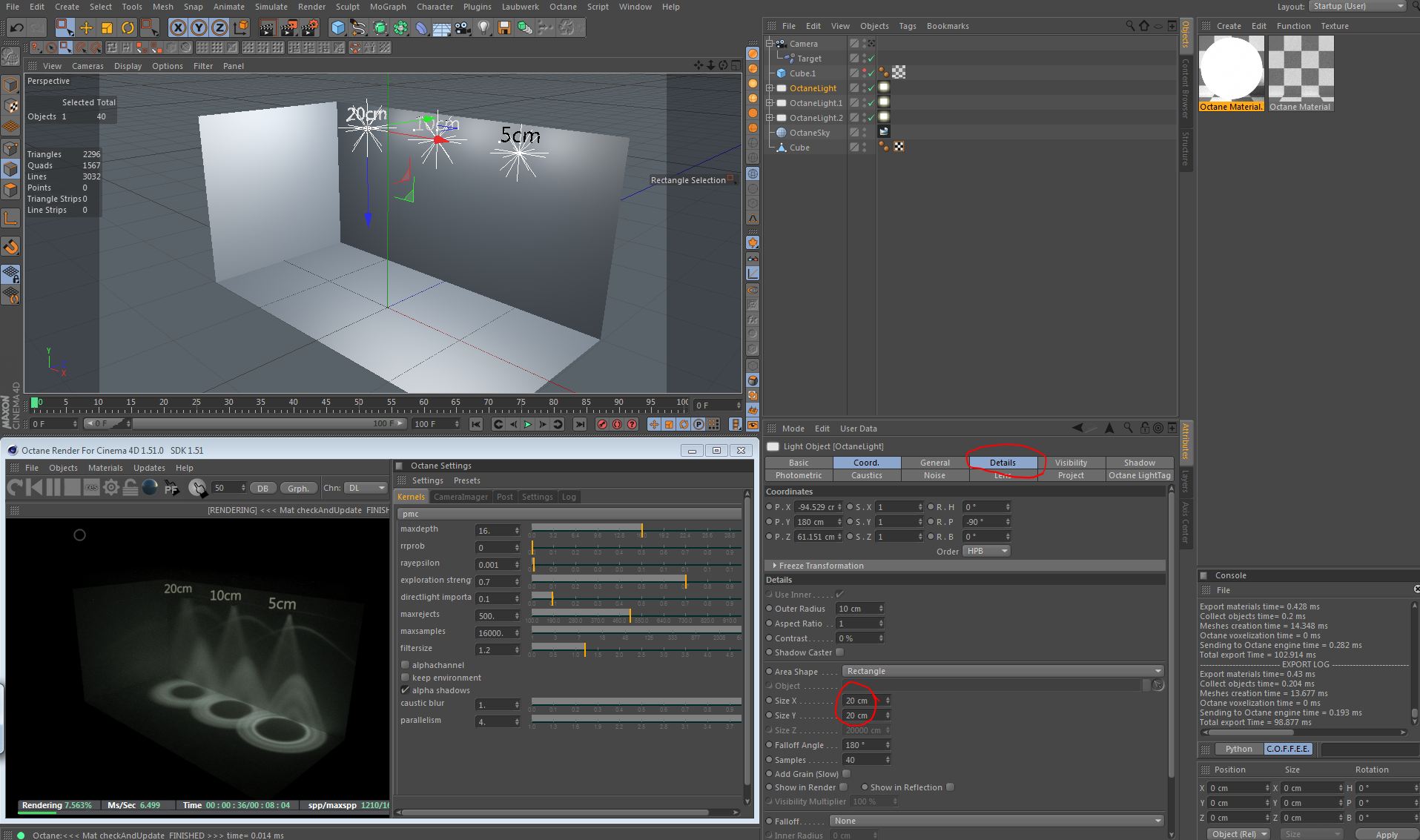The width and height of the screenshot is (1420, 840).
Task: Adjust the maxdepth slider
Action: 636,531
